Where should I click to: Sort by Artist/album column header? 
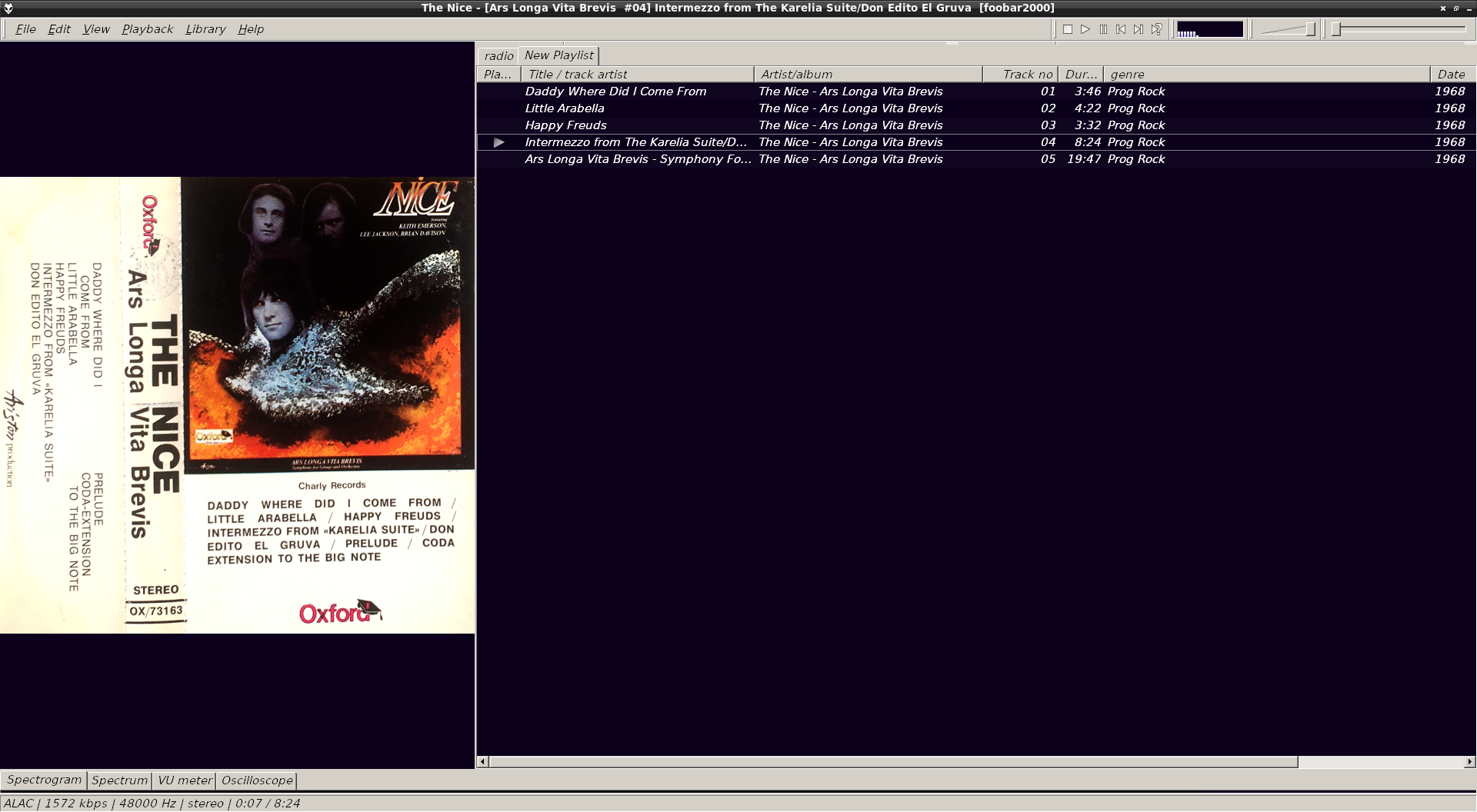pyautogui.click(x=868, y=75)
